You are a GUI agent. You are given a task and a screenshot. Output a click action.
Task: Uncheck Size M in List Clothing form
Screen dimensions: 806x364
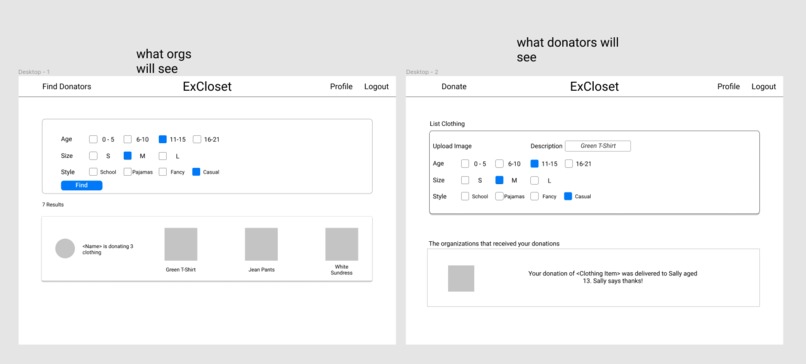(x=499, y=180)
